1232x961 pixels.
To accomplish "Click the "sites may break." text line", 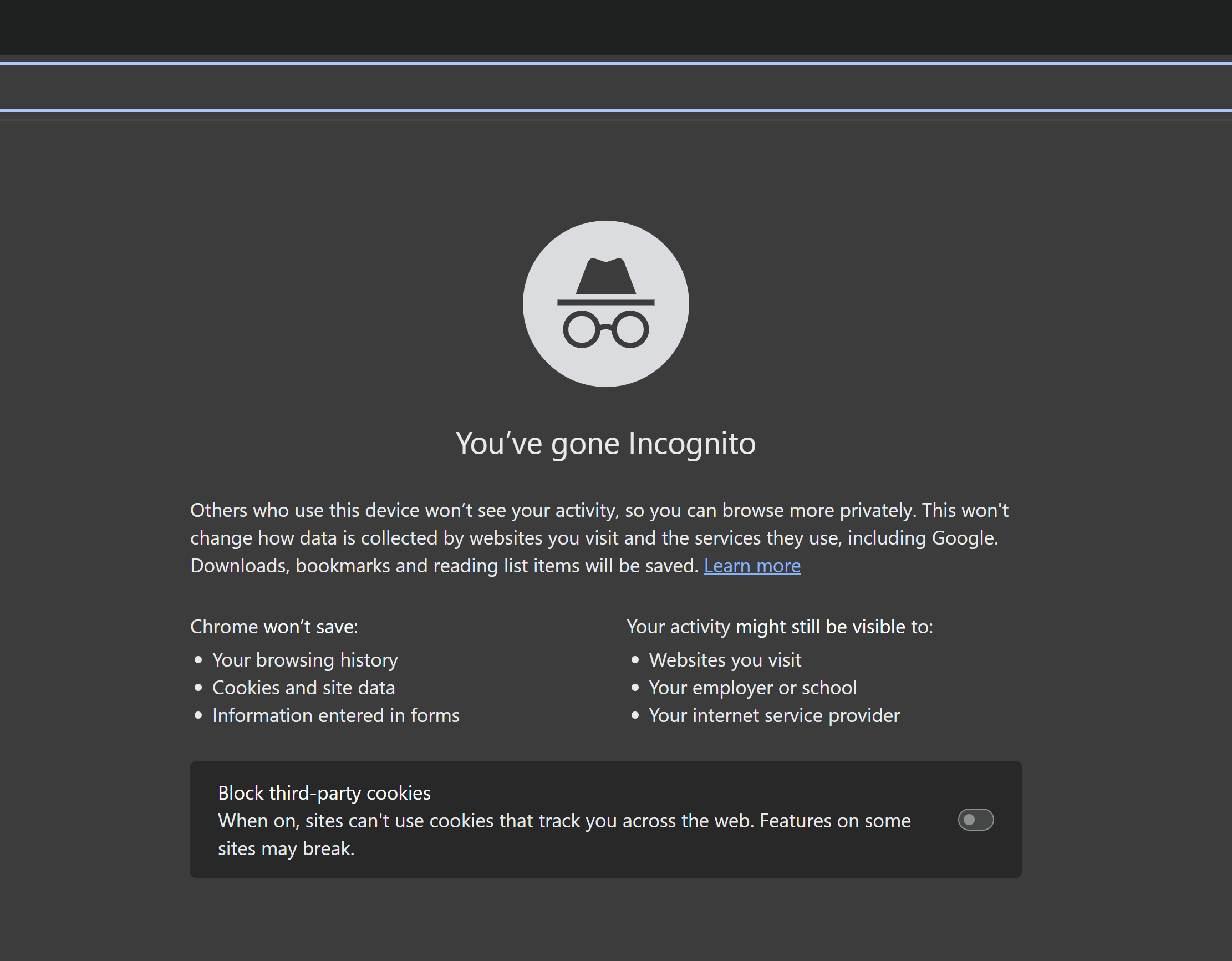I will [286, 848].
